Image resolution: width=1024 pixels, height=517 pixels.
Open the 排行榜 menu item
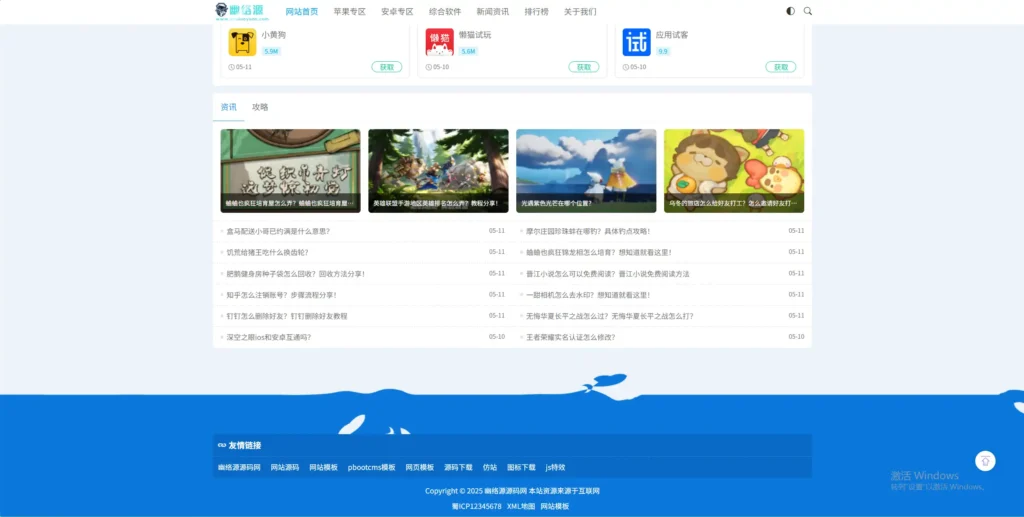536,12
